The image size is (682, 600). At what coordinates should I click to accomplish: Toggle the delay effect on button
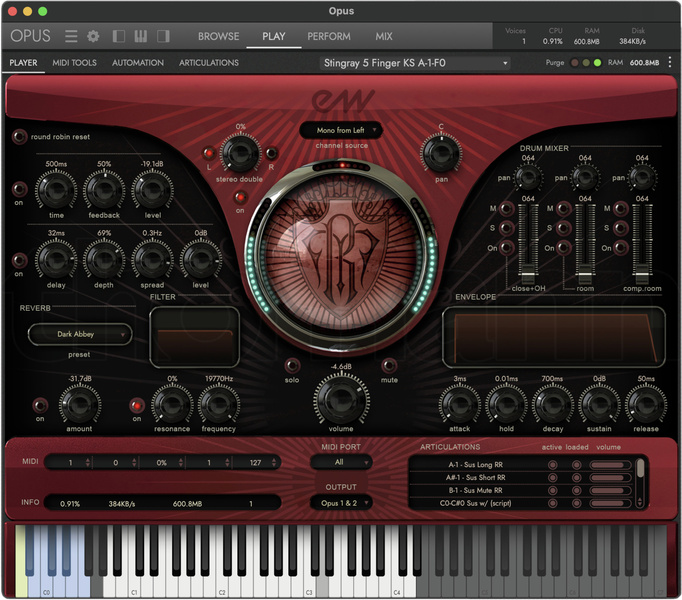tap(19, 189)
